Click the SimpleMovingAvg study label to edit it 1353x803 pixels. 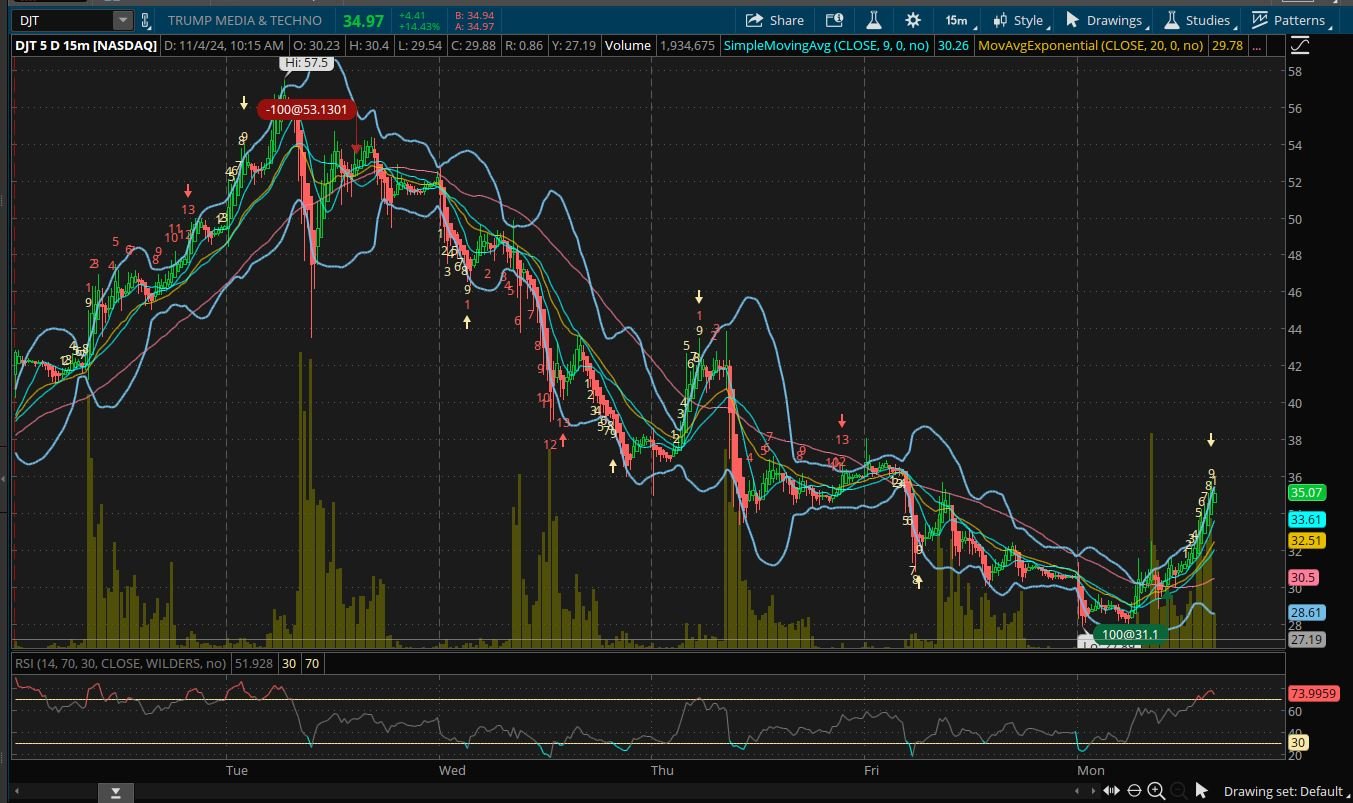[x=827, y=45]
